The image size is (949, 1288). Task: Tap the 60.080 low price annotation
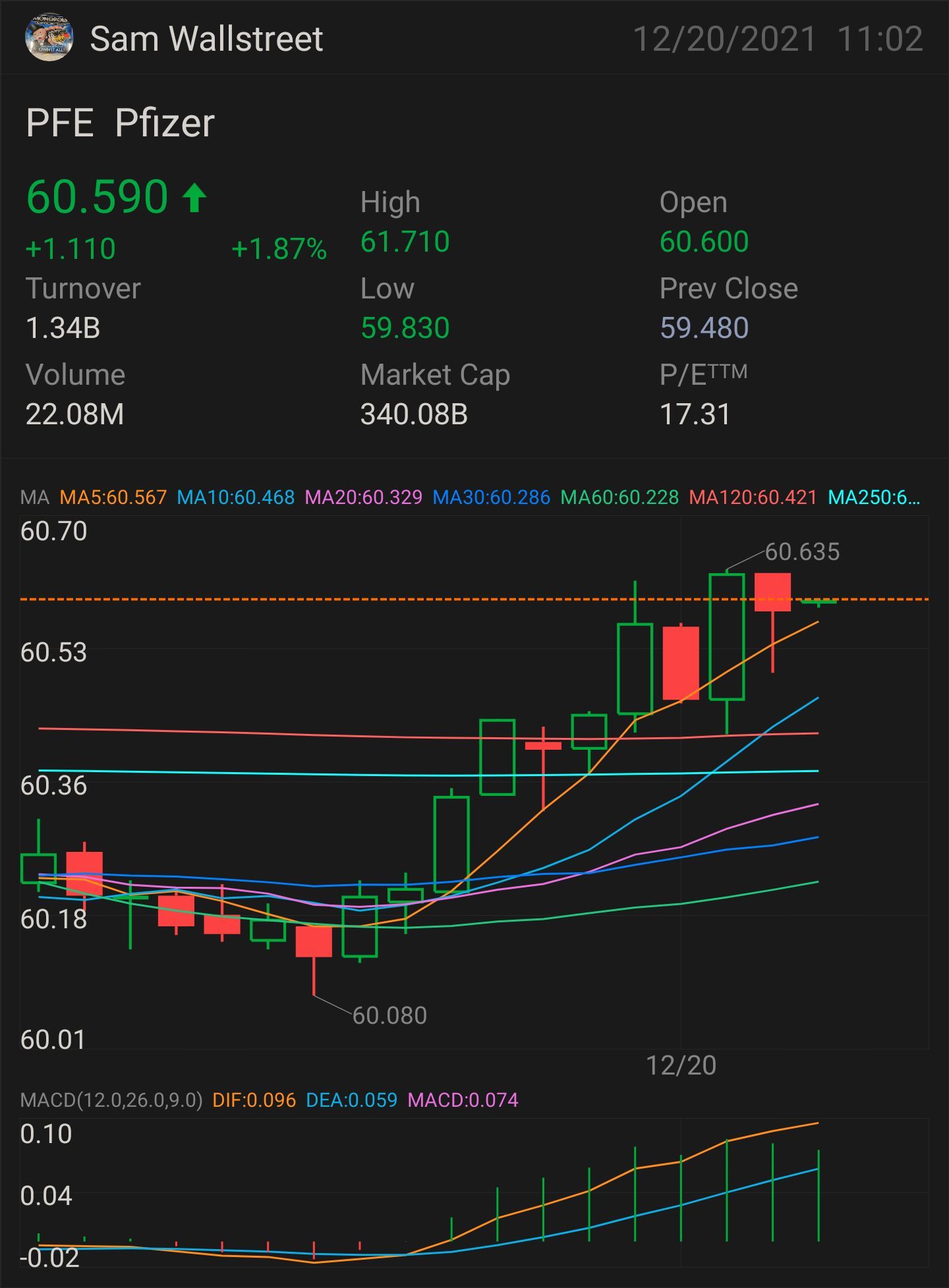point(389,1016)
